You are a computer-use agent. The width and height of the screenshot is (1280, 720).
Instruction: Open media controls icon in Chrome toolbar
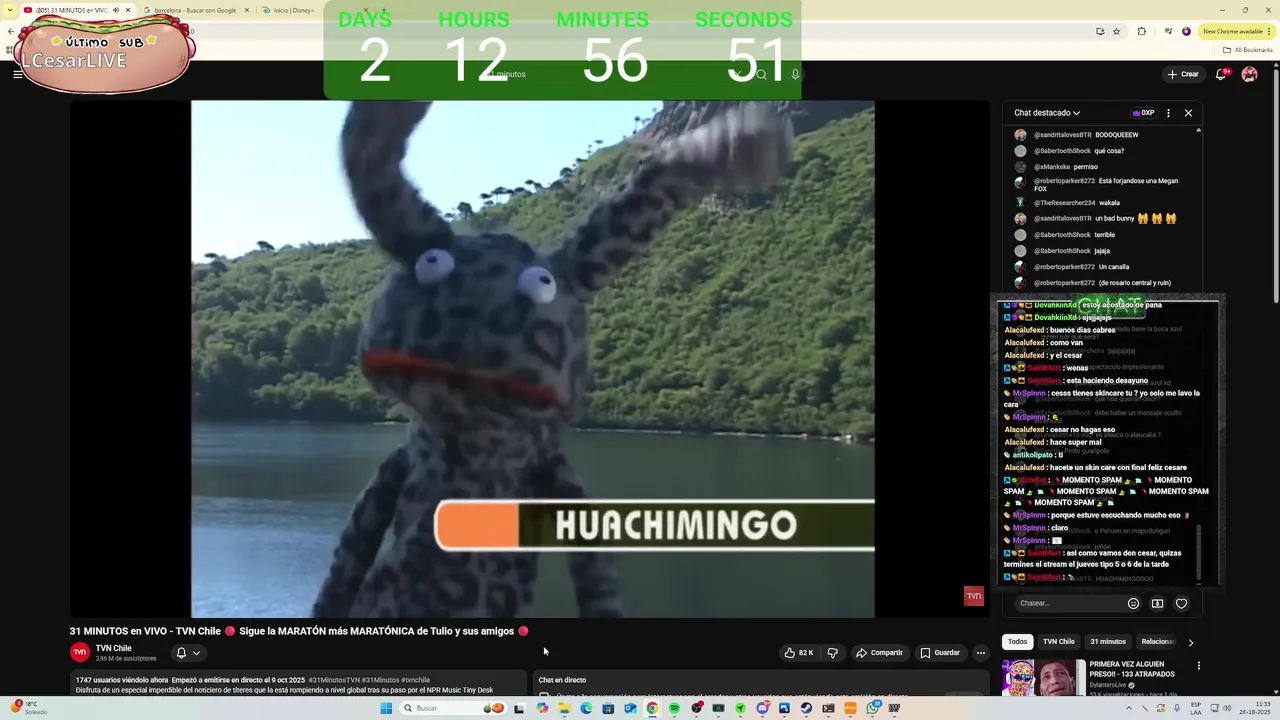click(x=1167, y=31)
